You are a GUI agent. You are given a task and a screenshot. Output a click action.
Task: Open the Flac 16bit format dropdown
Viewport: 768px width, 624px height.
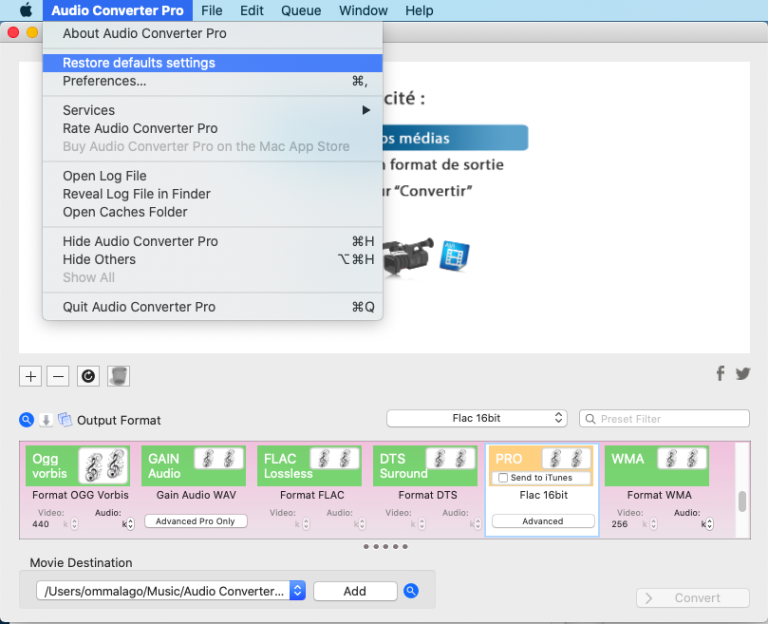click(477, 418)
